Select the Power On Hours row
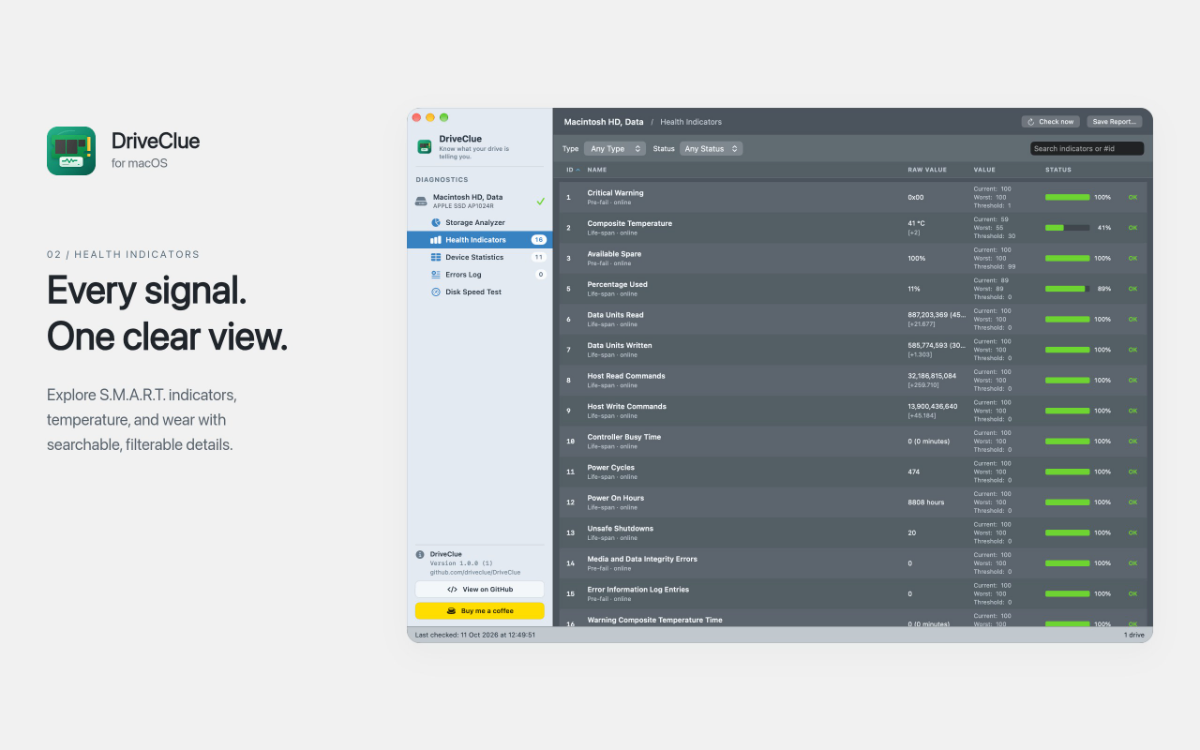The height and width of the screenshot is (750, 1200). tap(853, 503)
